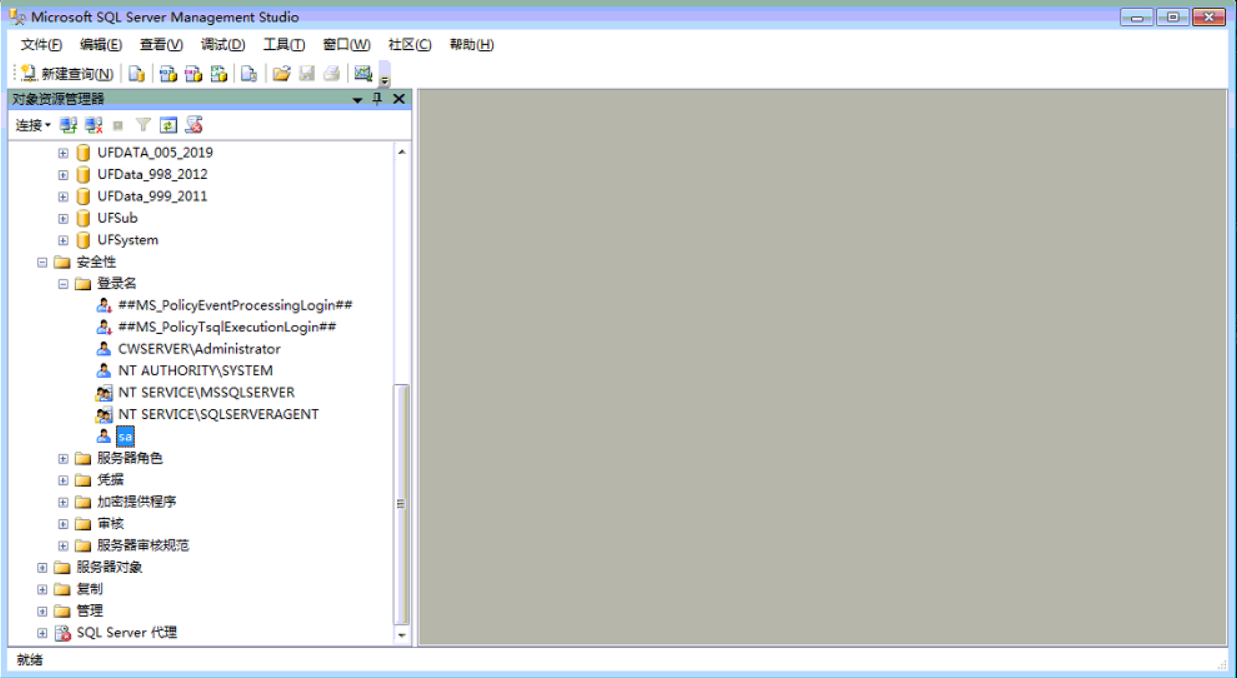
Task: Open the 社区(C) menu
Action: coord(410,45)
